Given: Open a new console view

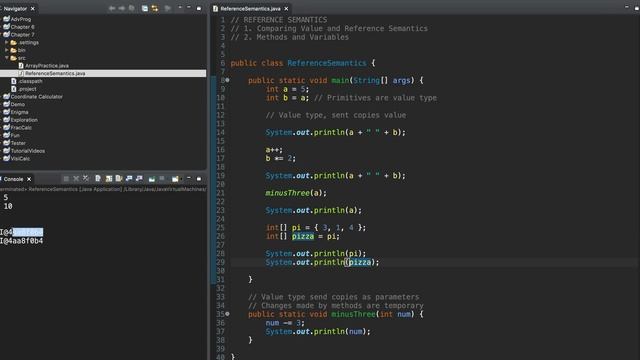Looking at the screenshot, I should tap(175, 179).
